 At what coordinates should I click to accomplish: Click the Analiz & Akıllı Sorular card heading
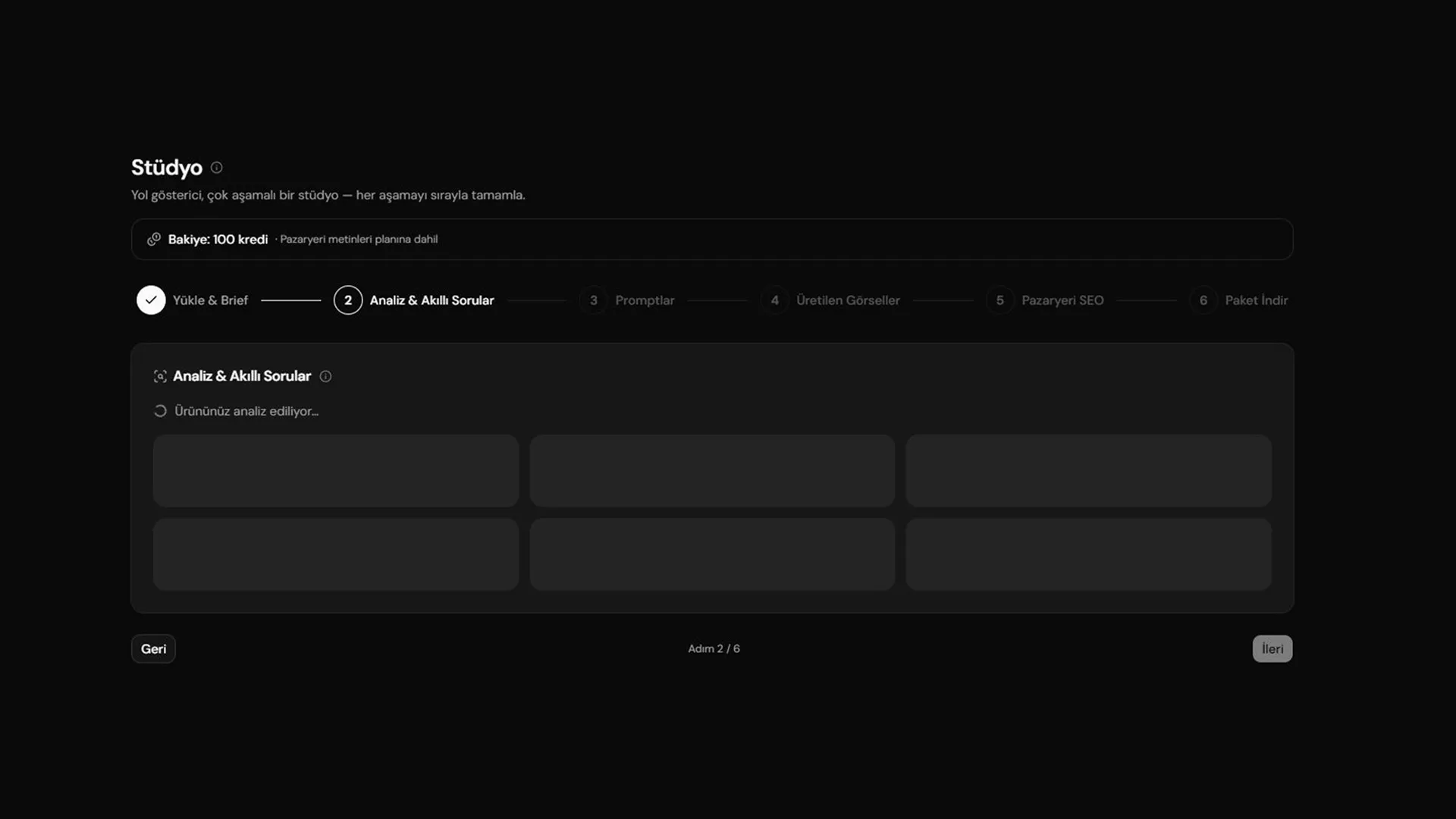pyautogui.click(x=242, y=376)
